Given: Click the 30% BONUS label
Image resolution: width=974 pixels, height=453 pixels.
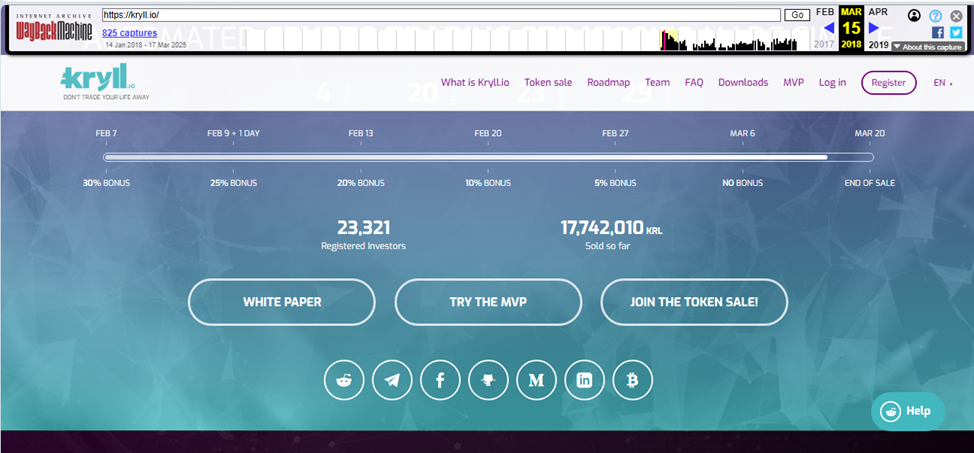Looking at the screenshot, I should pos(106,183).
